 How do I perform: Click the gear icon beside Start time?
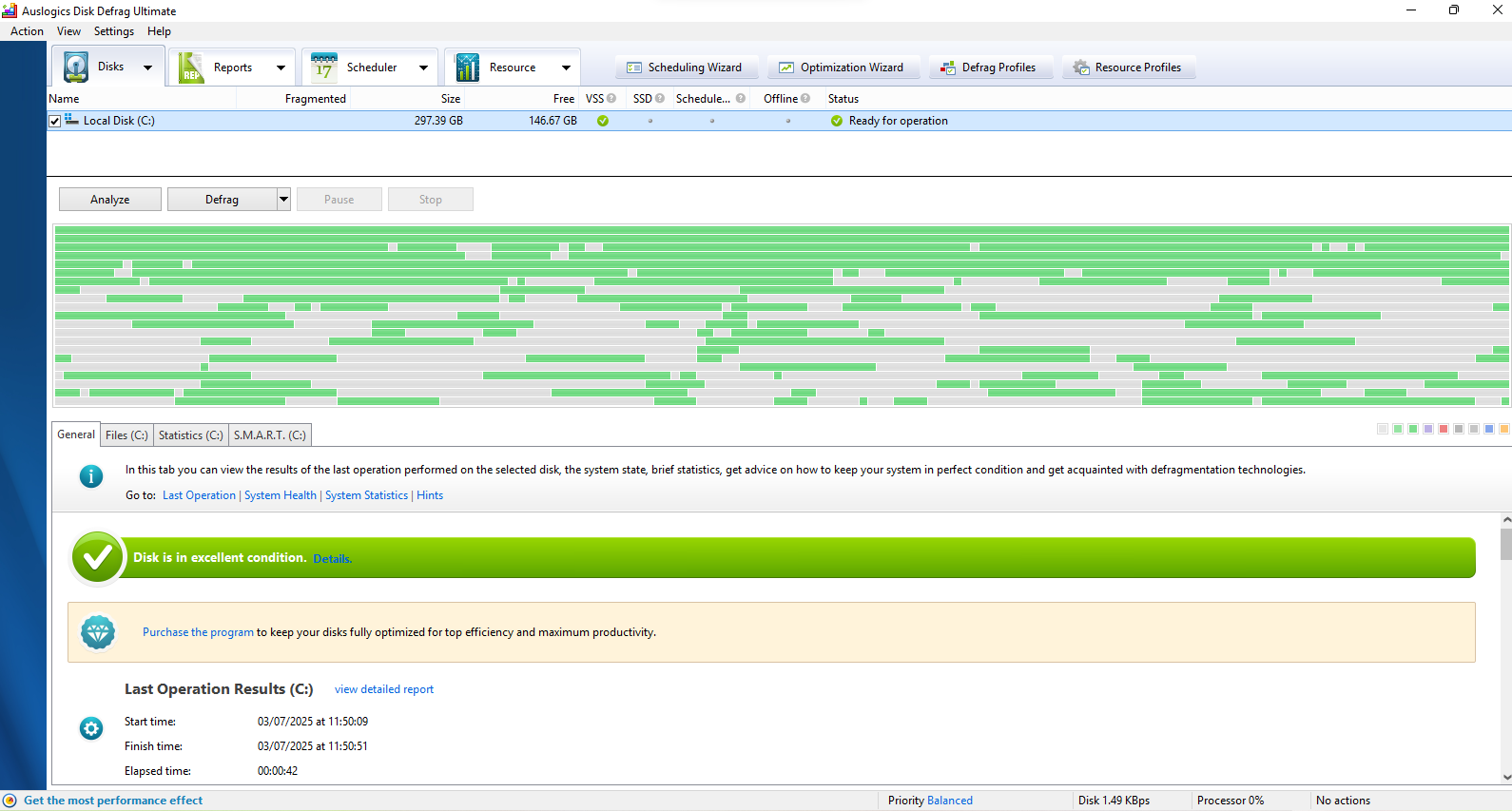(x=91, y=728)
